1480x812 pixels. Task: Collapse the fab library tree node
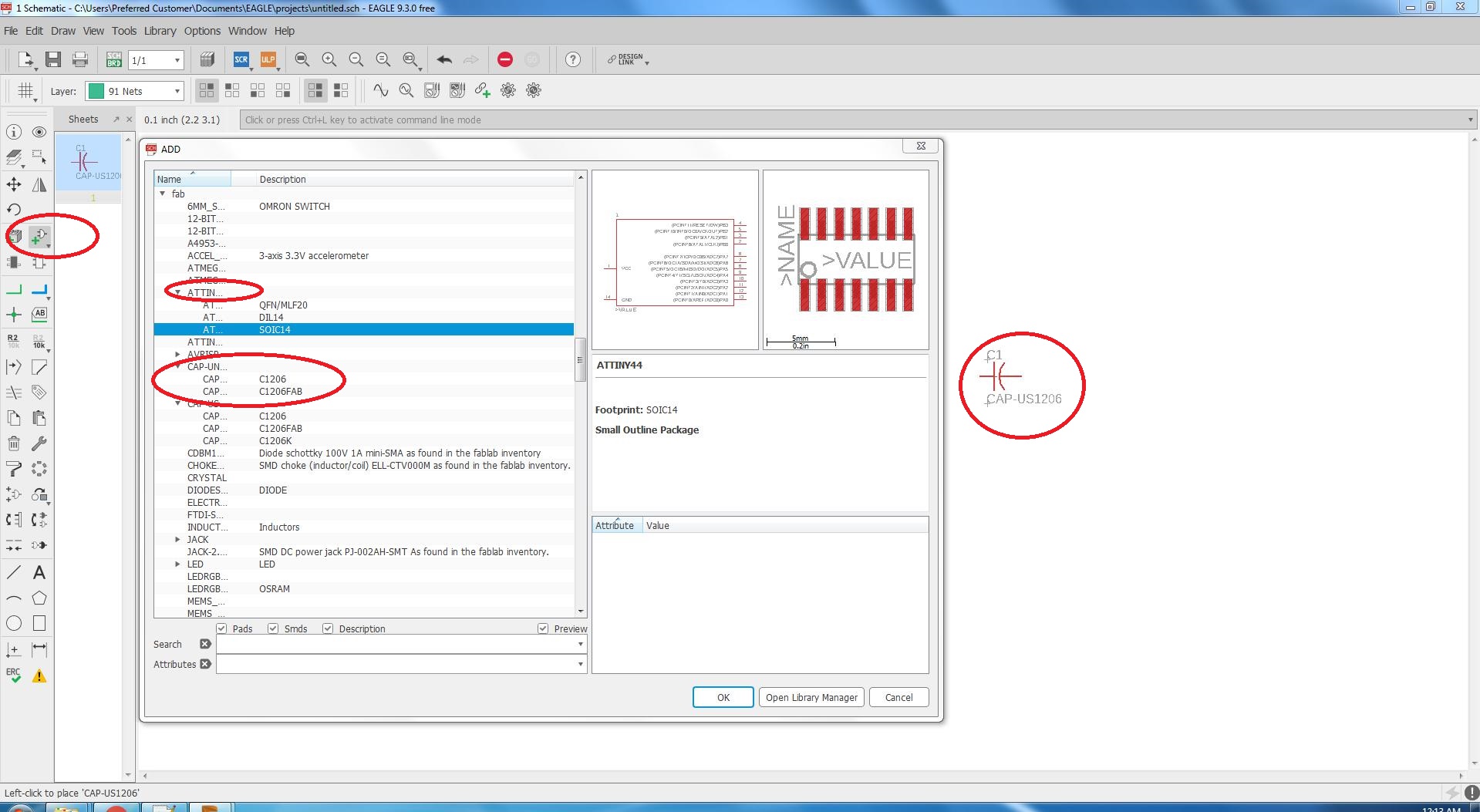pyautogui.click(x=163, y=194)
